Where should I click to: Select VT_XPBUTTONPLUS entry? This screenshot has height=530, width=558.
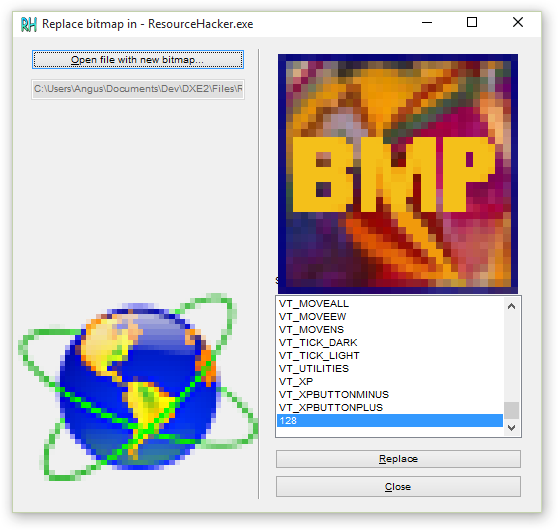[x=390, y=408]
